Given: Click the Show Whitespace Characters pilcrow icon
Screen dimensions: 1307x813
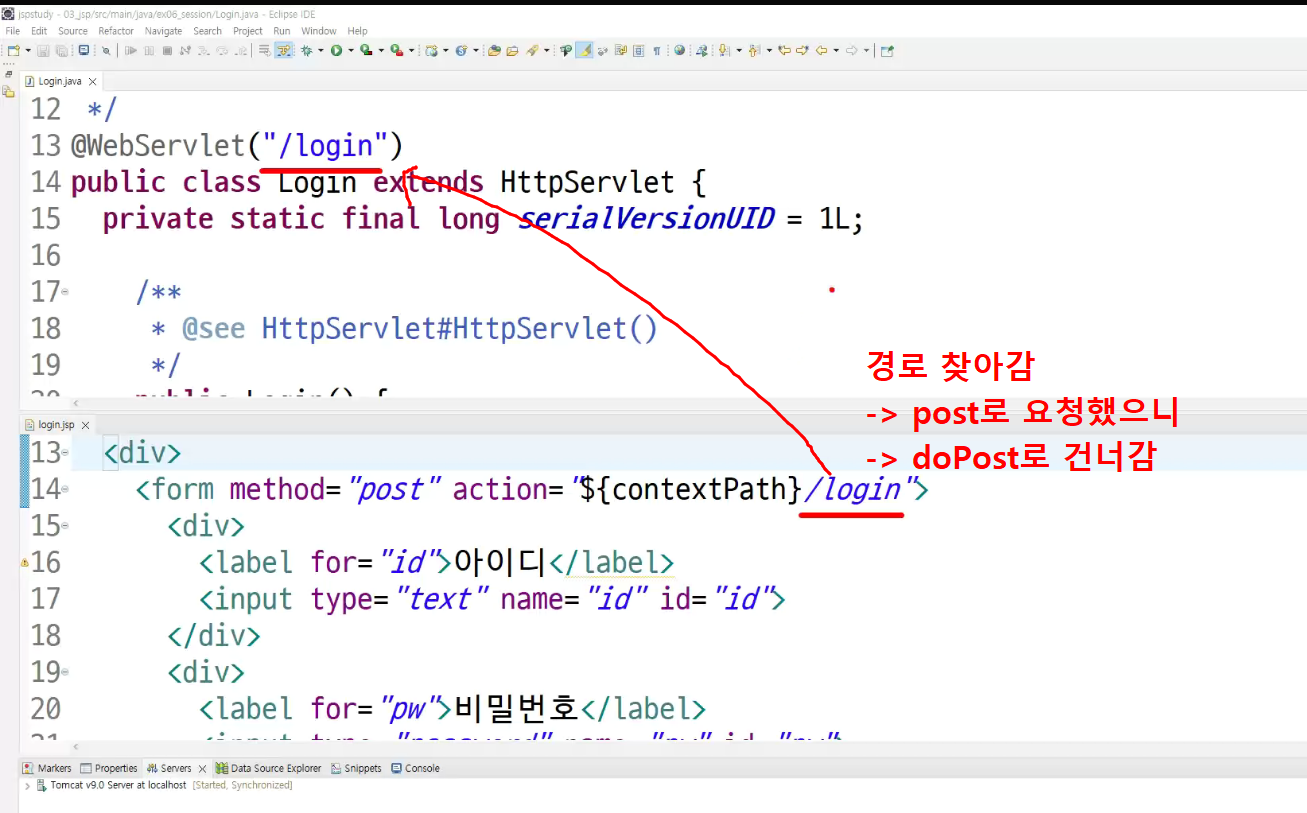Looking at the screenshot, I should click(x=657, y=50).
